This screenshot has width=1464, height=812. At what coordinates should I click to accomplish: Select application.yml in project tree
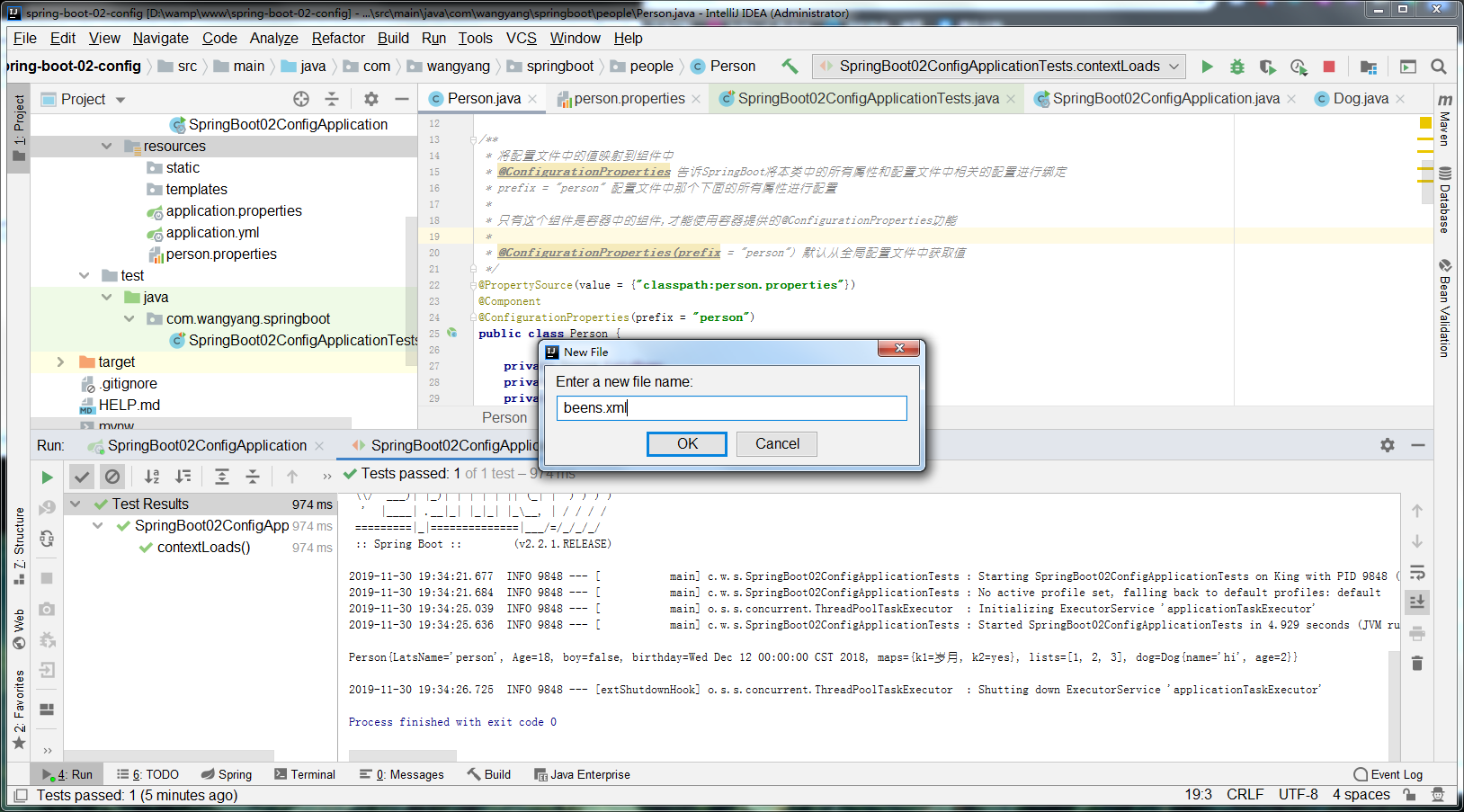(x=212, y=232)
